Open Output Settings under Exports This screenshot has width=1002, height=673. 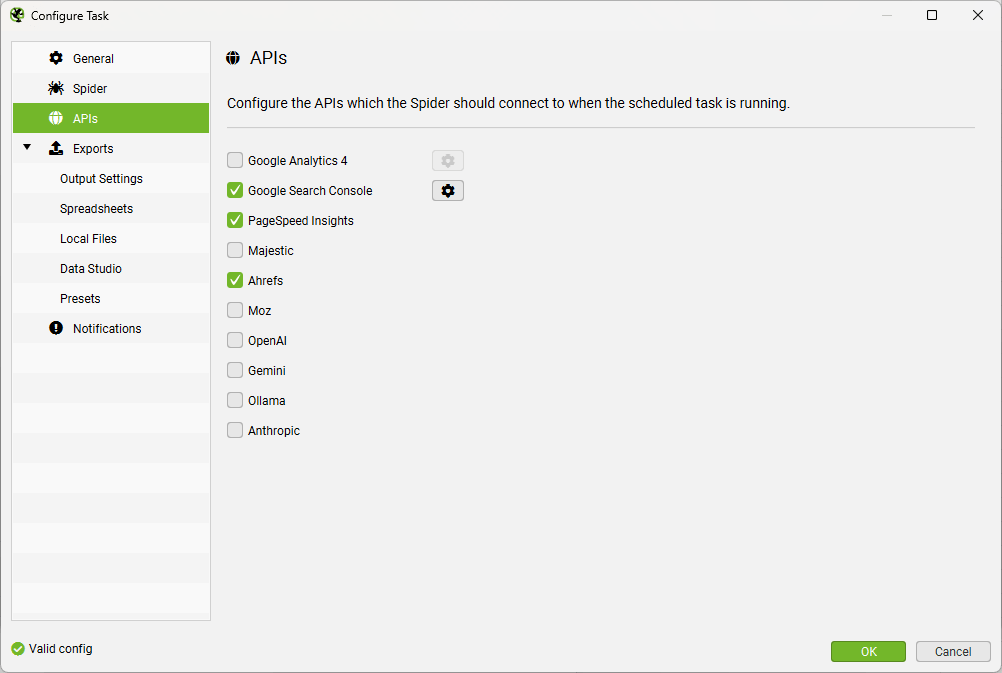coord(111,178)
